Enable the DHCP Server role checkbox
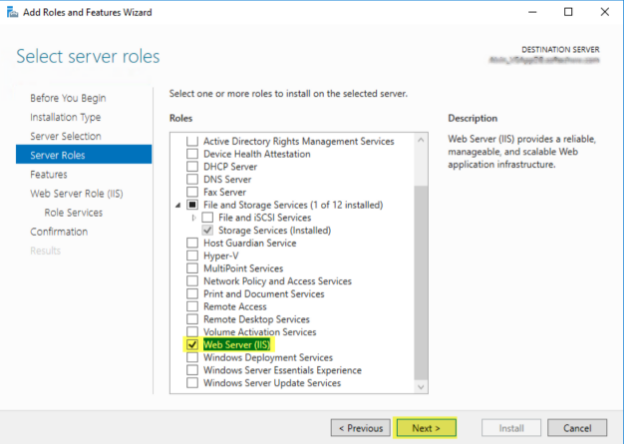 click(x=192, y=167)
